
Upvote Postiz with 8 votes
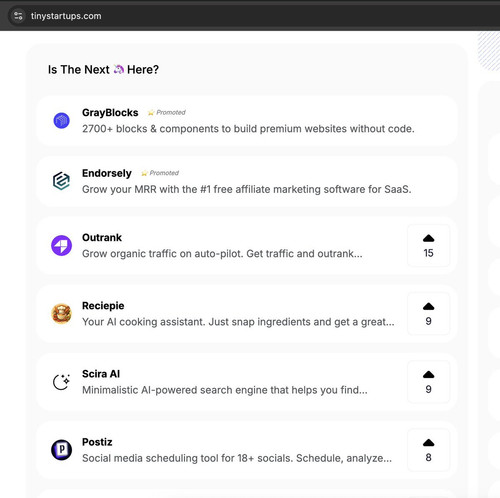(428, 450)
